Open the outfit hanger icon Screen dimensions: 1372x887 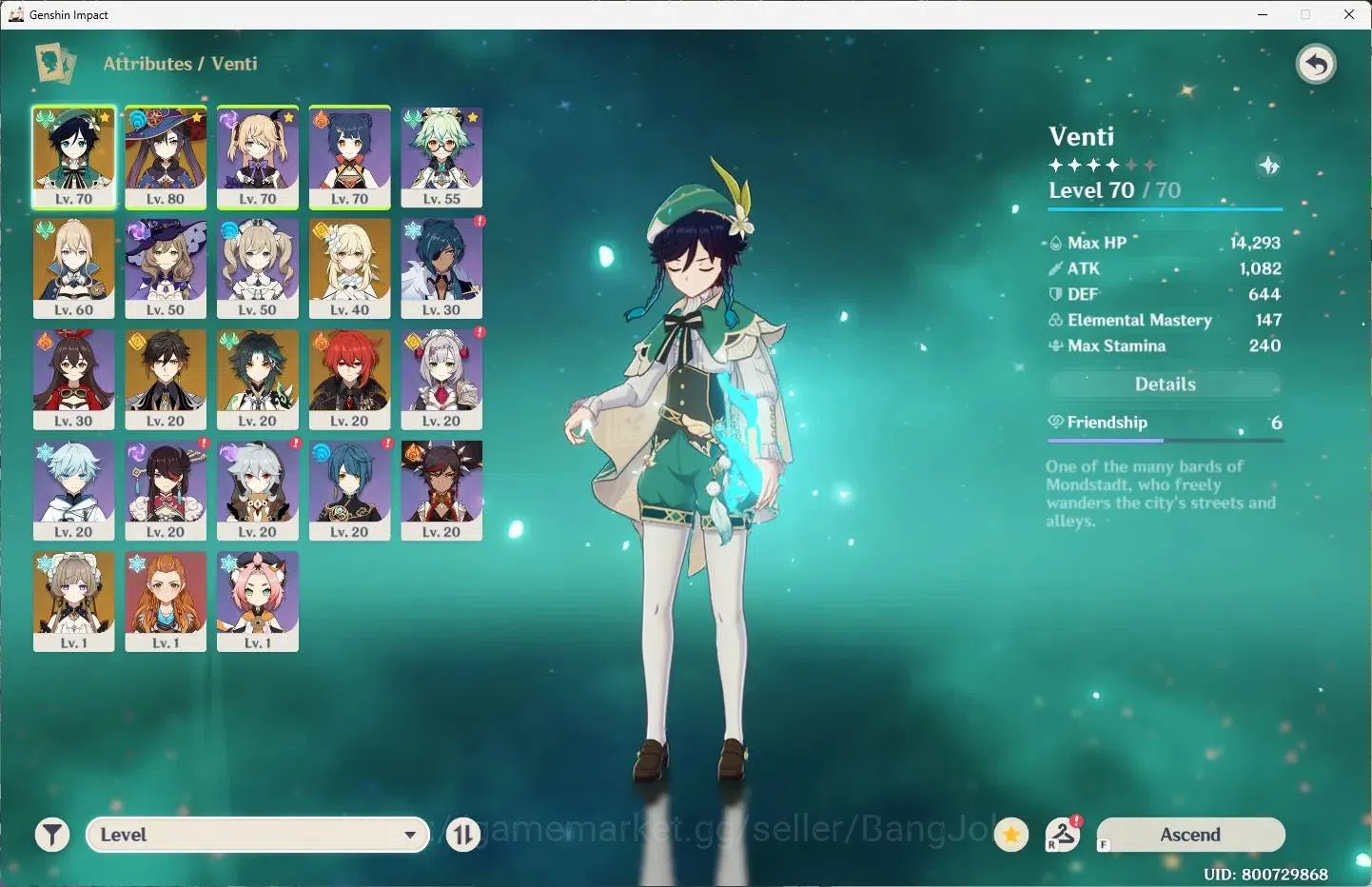point(1063,835)
